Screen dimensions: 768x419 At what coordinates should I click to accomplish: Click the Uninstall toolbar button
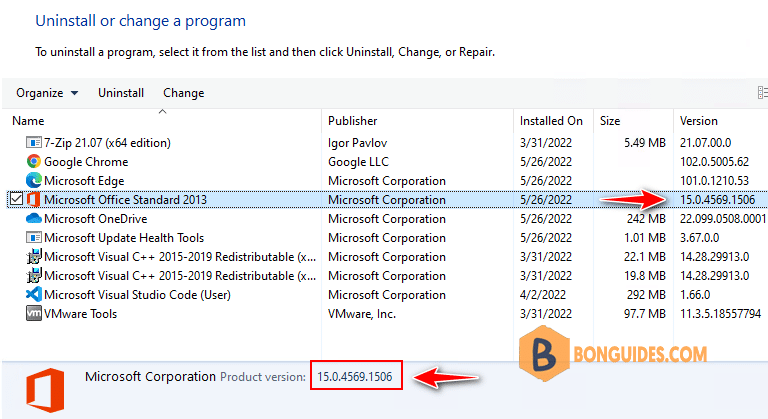click(121, 93)
